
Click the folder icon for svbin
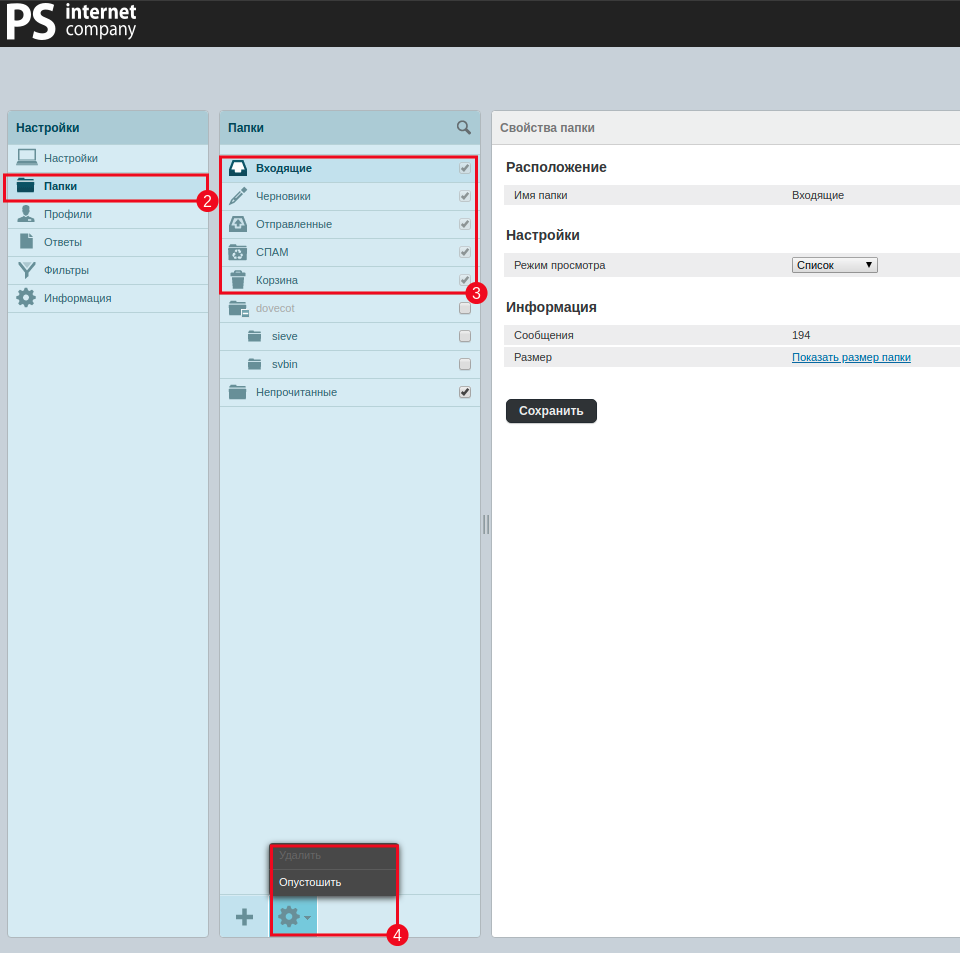[255, 364]
